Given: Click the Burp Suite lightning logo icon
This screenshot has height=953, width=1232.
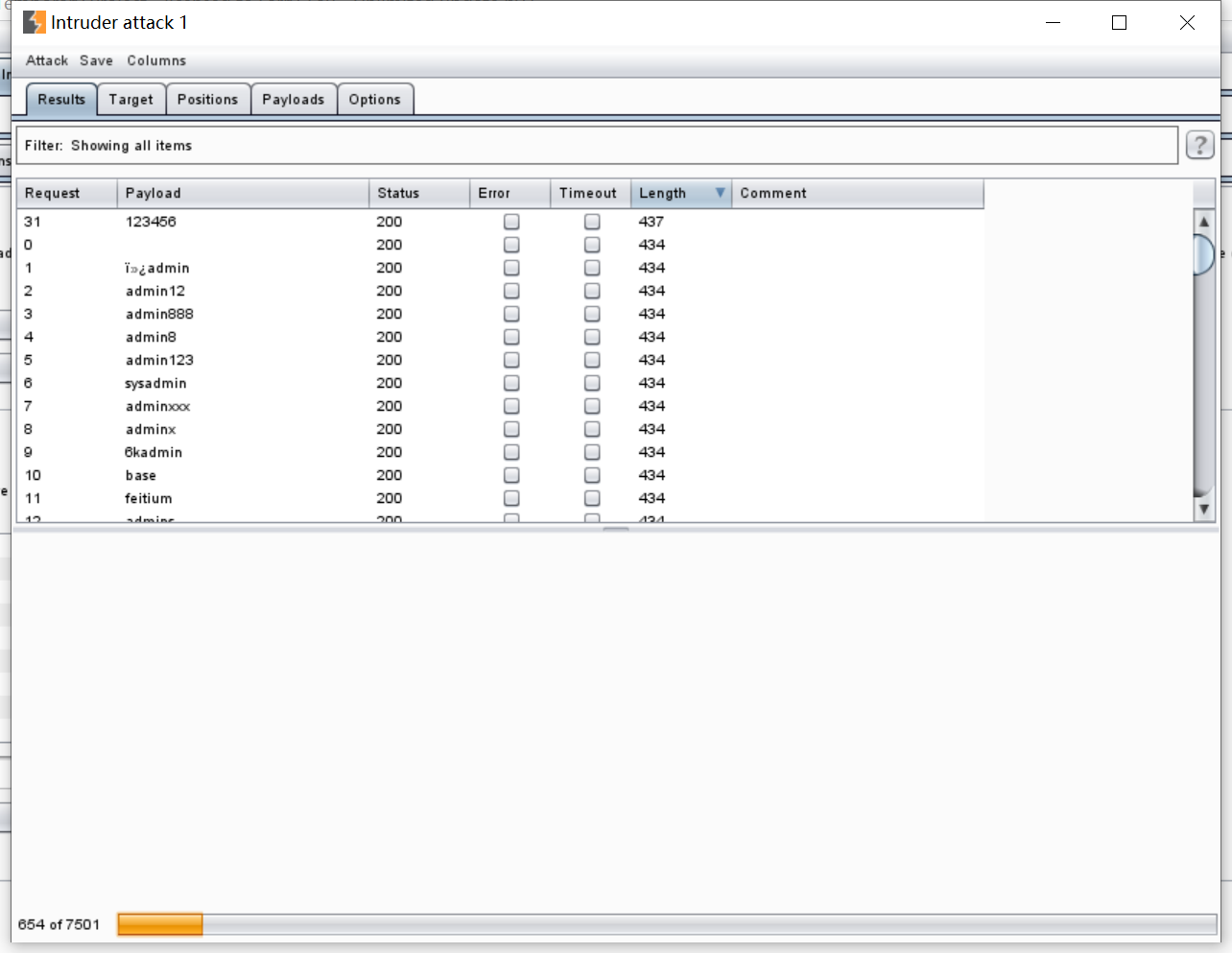Looking at the screenshot, I should pyautogui.click(x=35, y=22).
